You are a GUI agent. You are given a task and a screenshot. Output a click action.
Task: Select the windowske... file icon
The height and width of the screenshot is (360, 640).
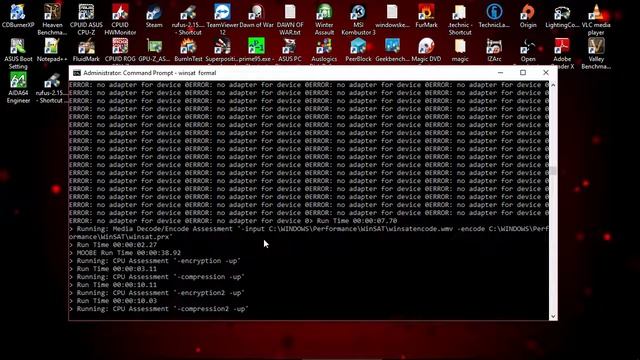(392, 16)
